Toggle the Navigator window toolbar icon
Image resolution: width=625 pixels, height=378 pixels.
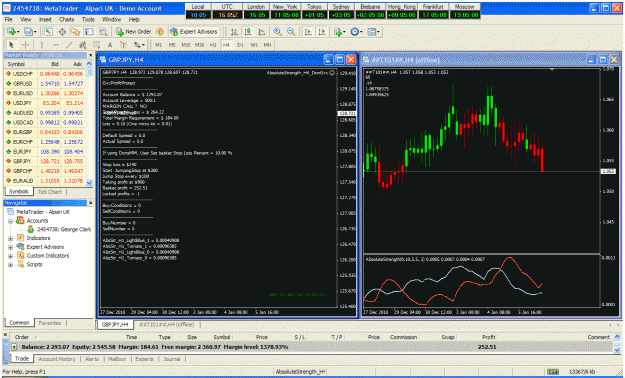(x=75, y=32)
